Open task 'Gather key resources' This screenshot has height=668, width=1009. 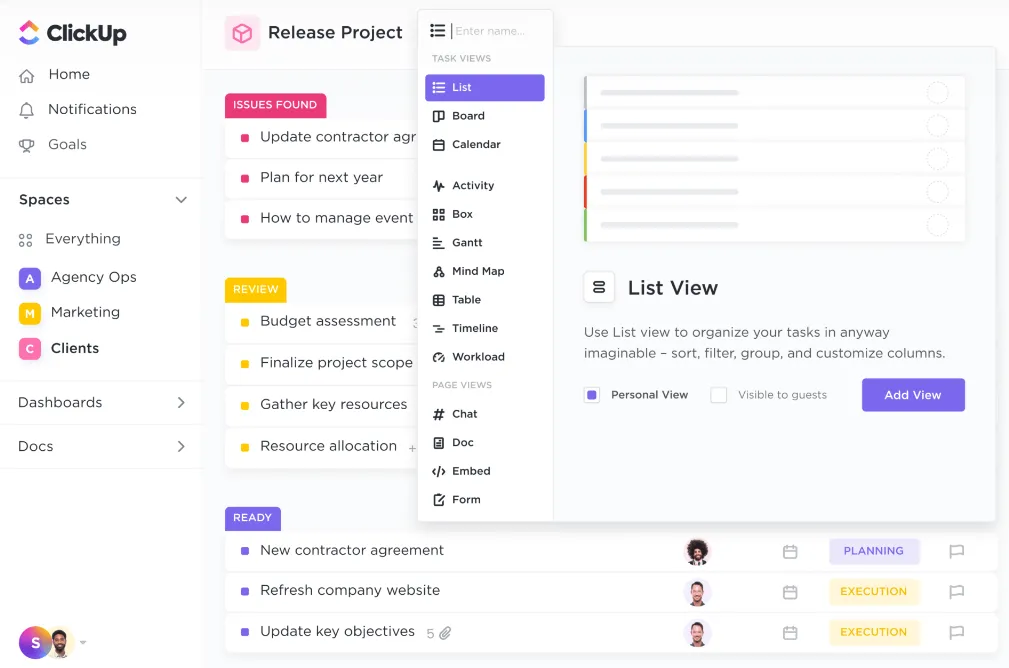[x=333, y=404]
